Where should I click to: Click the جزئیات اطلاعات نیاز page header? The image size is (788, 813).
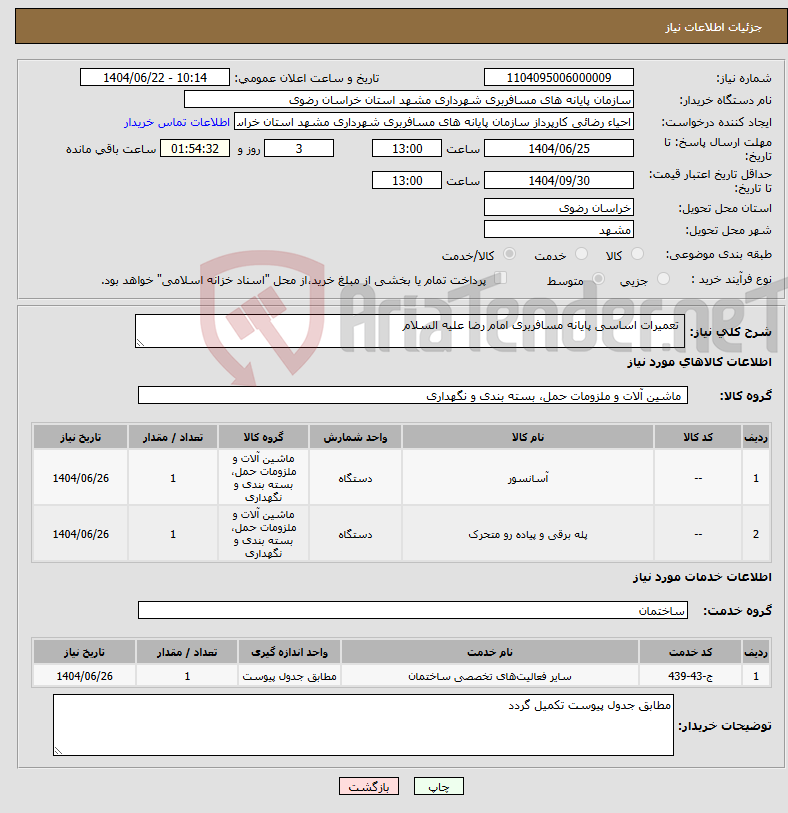(713, 27)
